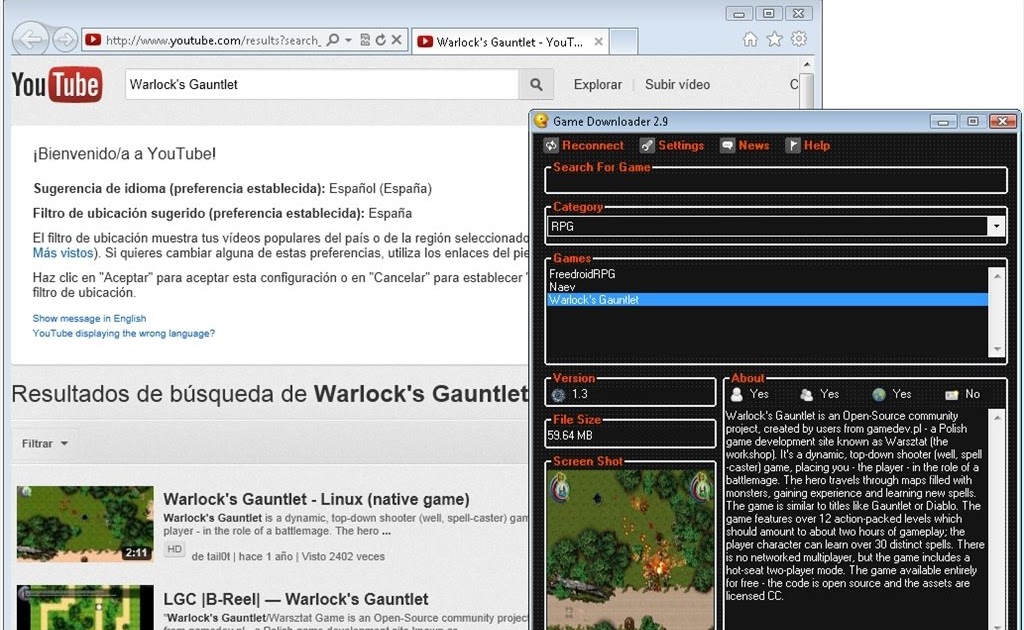Click the YouTube search magnifier button
This screenshot has height=630, width=1024.
(536, 84)
